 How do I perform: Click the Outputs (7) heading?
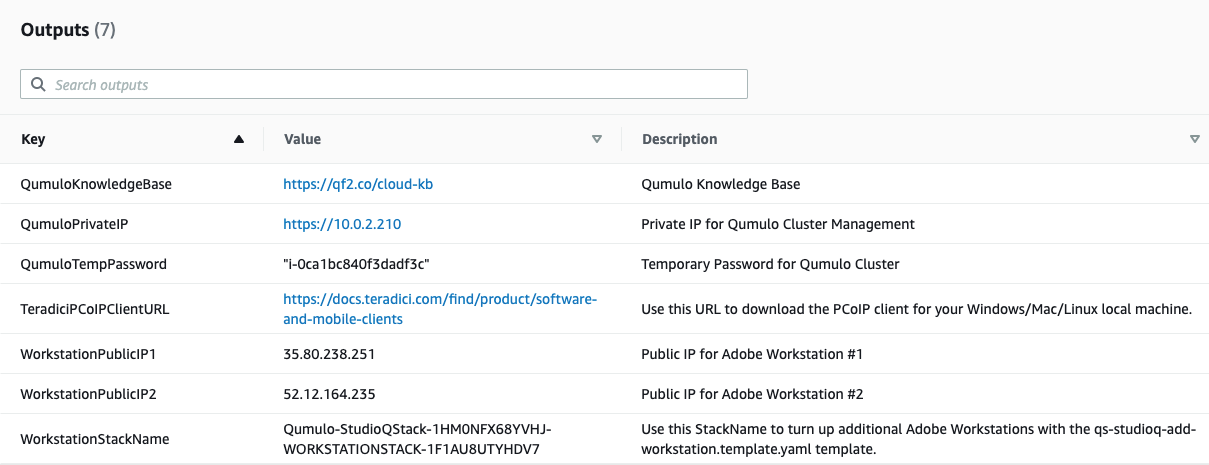pos(68,30)
